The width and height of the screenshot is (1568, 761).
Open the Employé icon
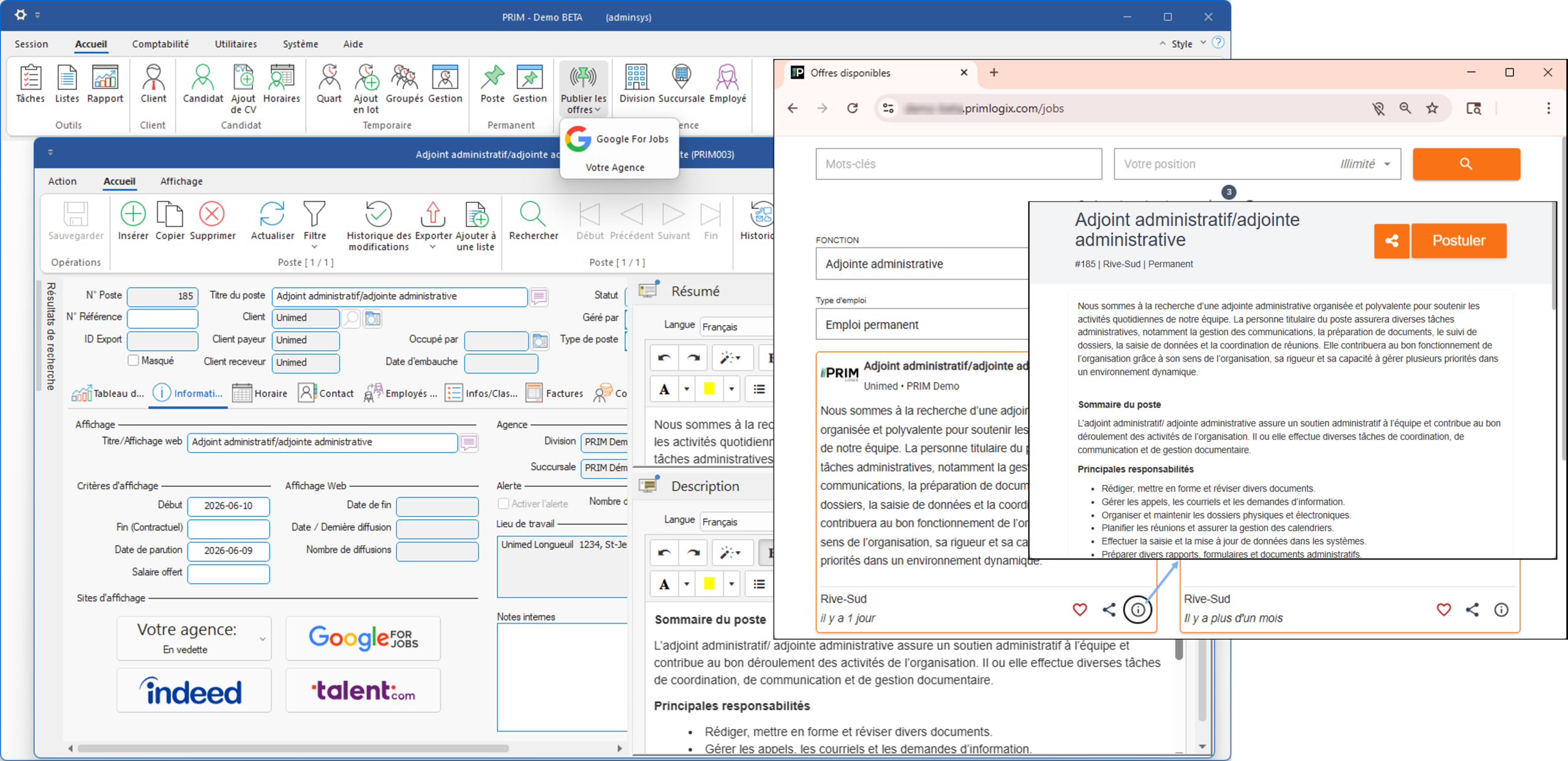(x=727, y=83)
